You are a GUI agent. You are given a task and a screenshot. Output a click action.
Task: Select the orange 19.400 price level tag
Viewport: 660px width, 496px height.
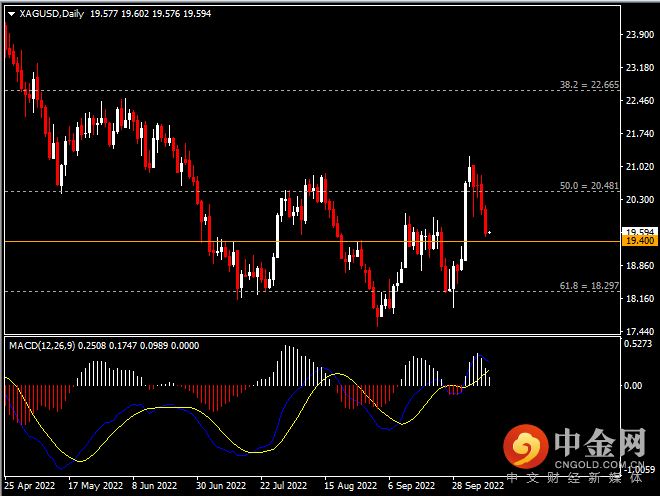pyautogui.click(x=640, y=241)
